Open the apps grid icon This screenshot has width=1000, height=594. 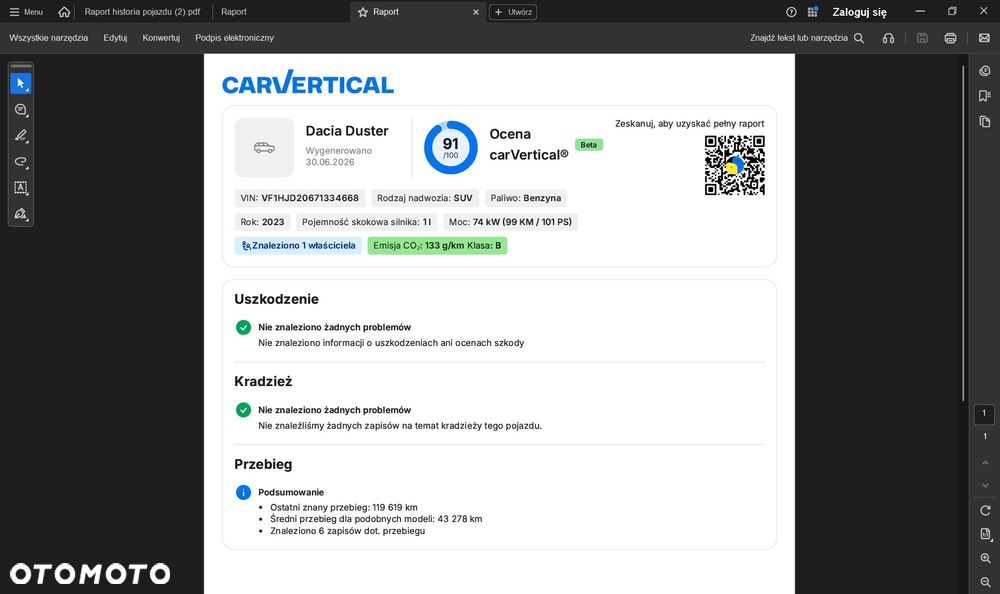point(812,12)
